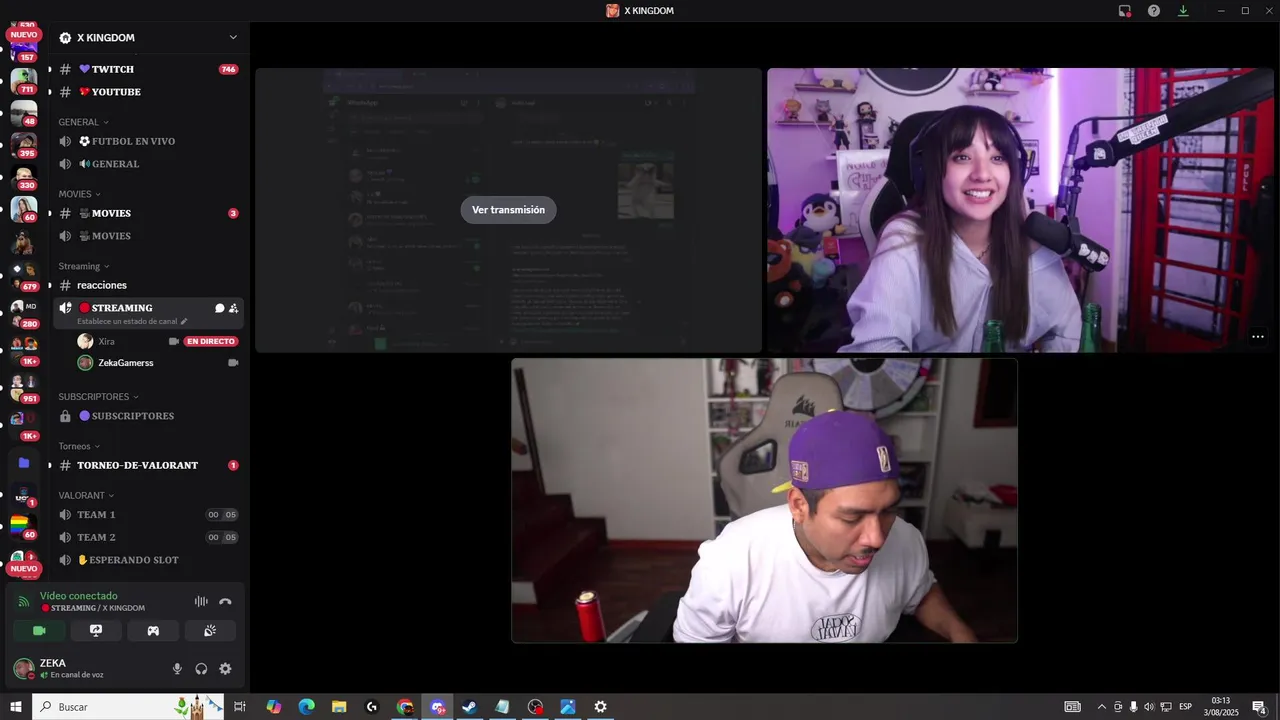Collapse the GENERAL category
This screenshot has width=1280, height=720.
point(84,122)
